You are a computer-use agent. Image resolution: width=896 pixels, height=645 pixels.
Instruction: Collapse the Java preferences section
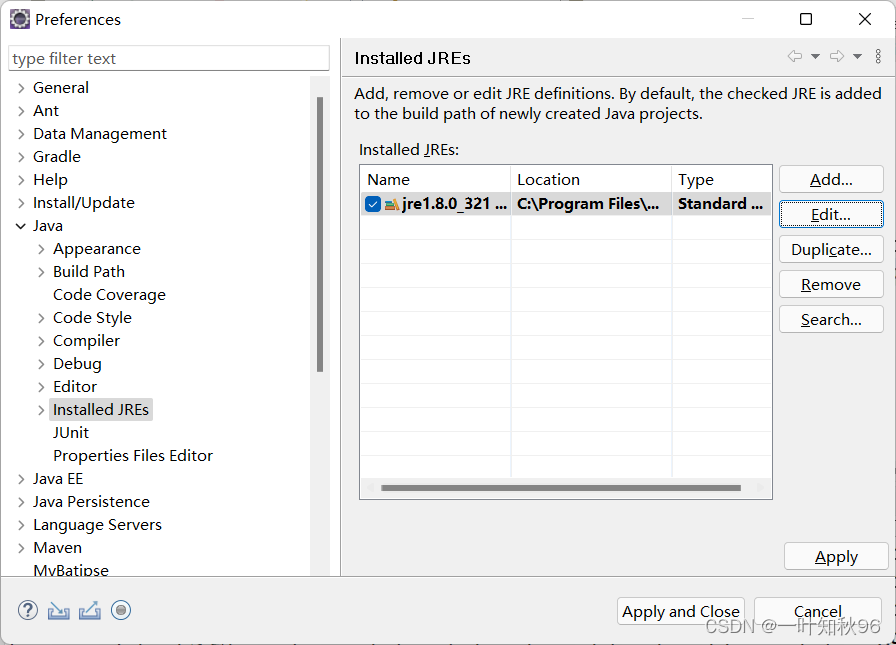pos(20,225)
